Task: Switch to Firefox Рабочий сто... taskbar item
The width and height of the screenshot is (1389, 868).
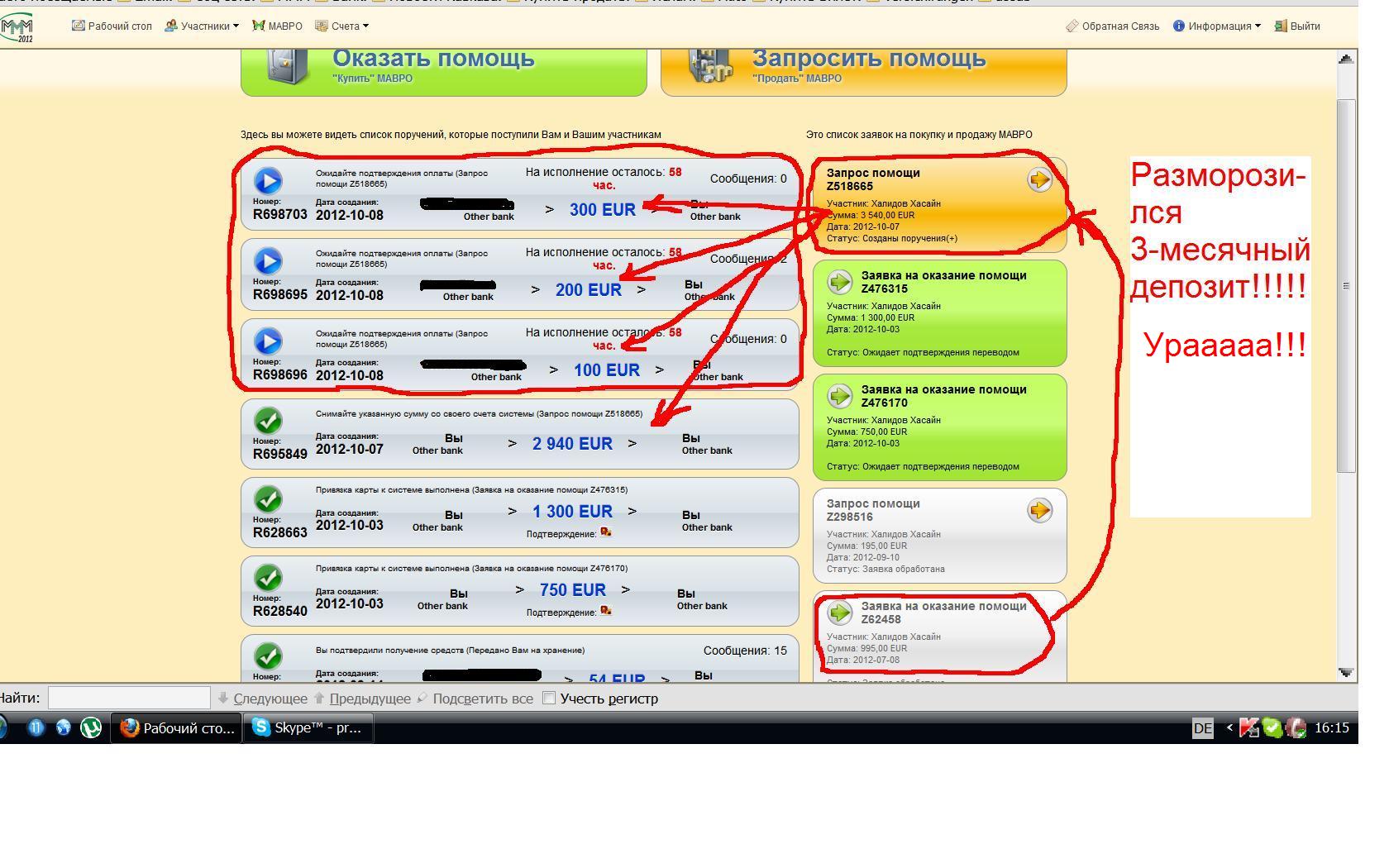Action: (176, 728)
